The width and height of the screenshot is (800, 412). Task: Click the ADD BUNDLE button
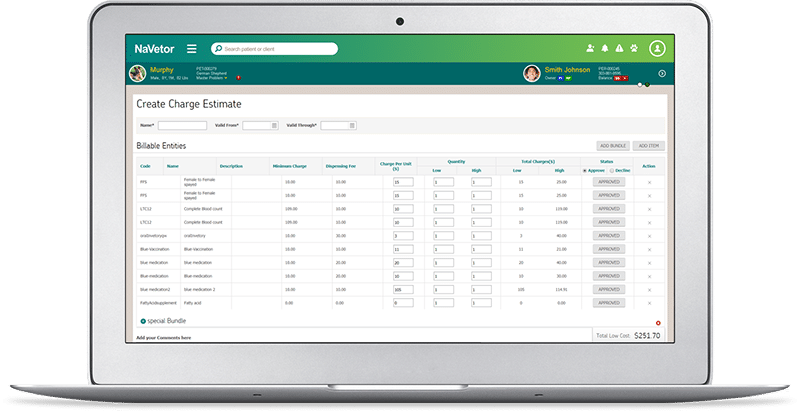[x=613, y=146]
